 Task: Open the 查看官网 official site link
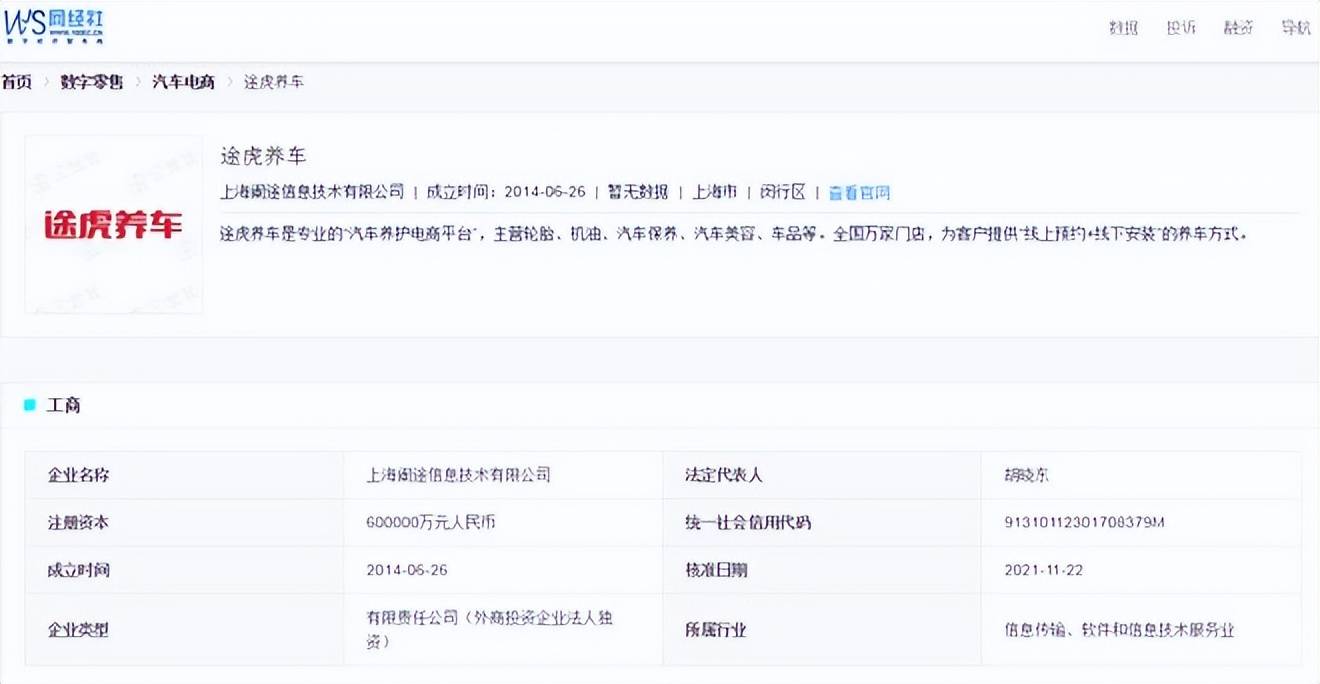(858, 192)
